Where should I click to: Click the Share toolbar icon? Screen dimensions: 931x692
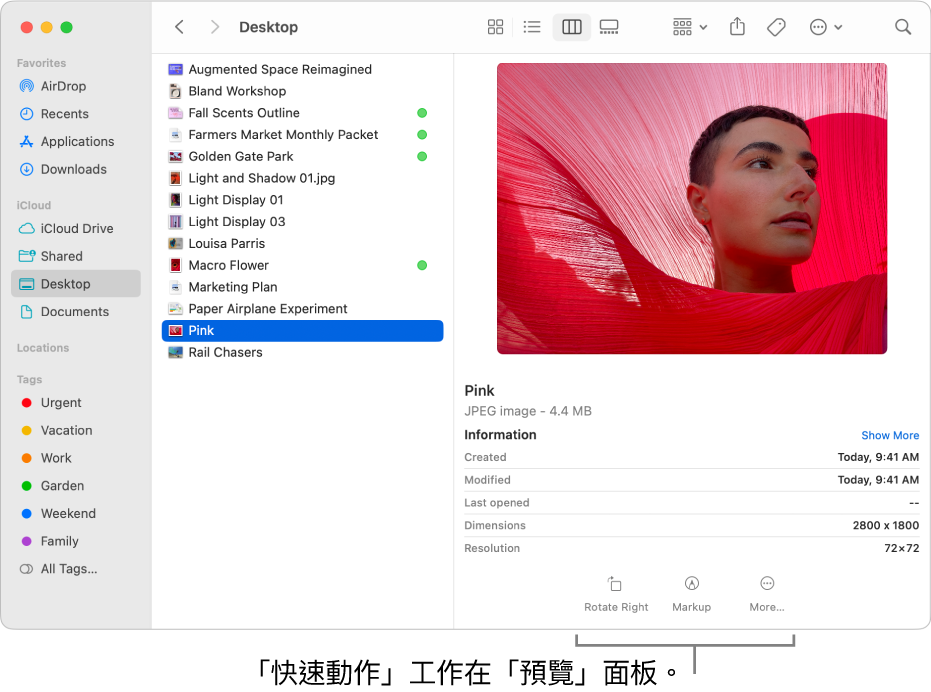tap(737, 26)
